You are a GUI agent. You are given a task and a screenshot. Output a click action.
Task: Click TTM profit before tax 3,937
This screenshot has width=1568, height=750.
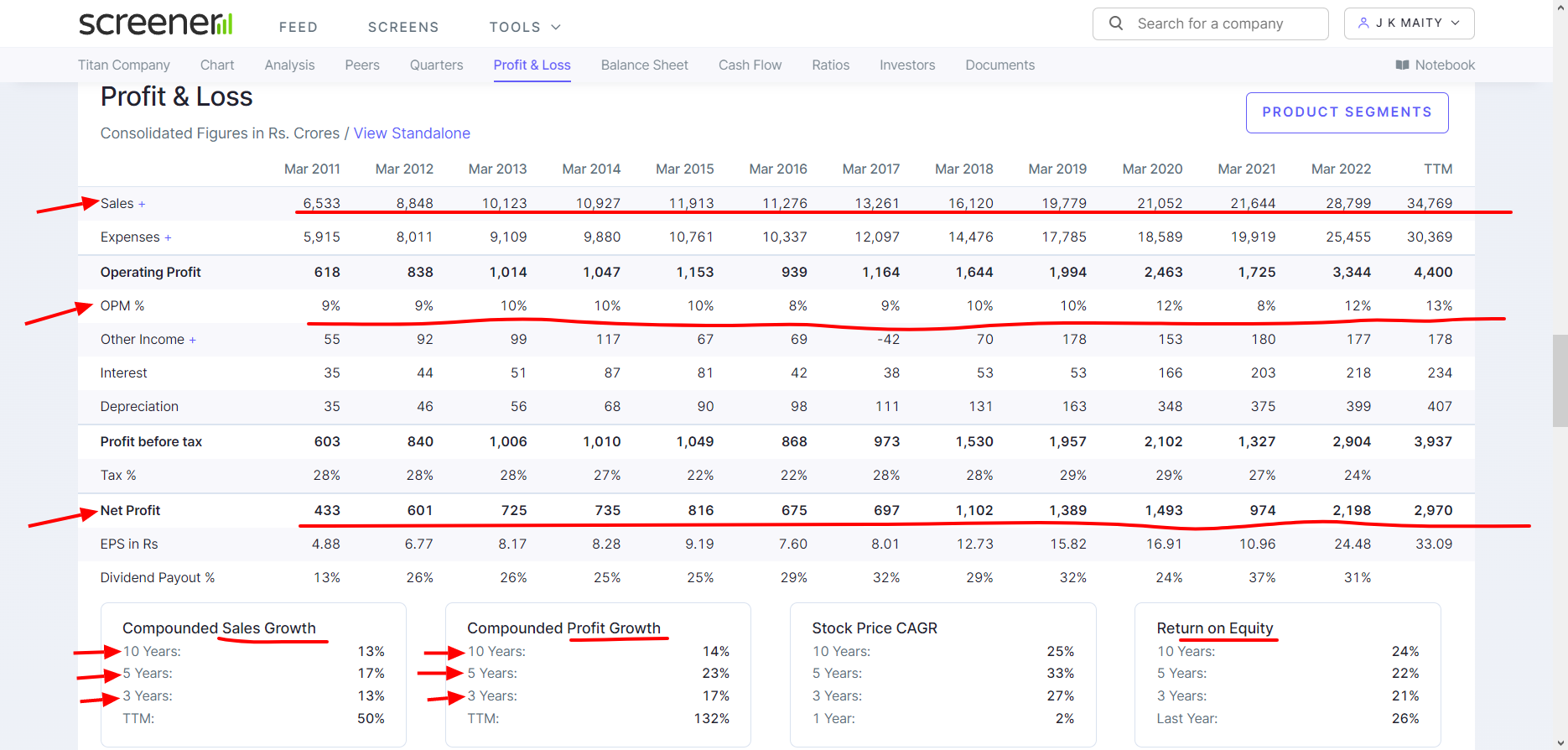(x=1433, y=441)
